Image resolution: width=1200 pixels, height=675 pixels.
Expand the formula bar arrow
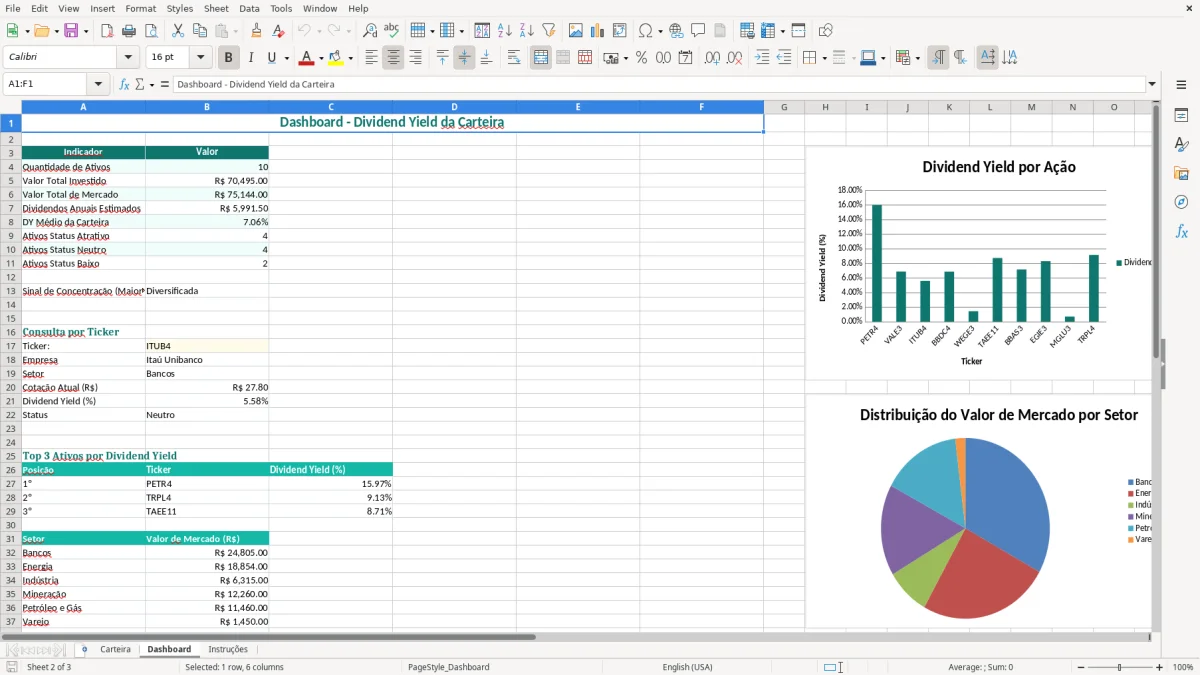tap(1153, 84)
